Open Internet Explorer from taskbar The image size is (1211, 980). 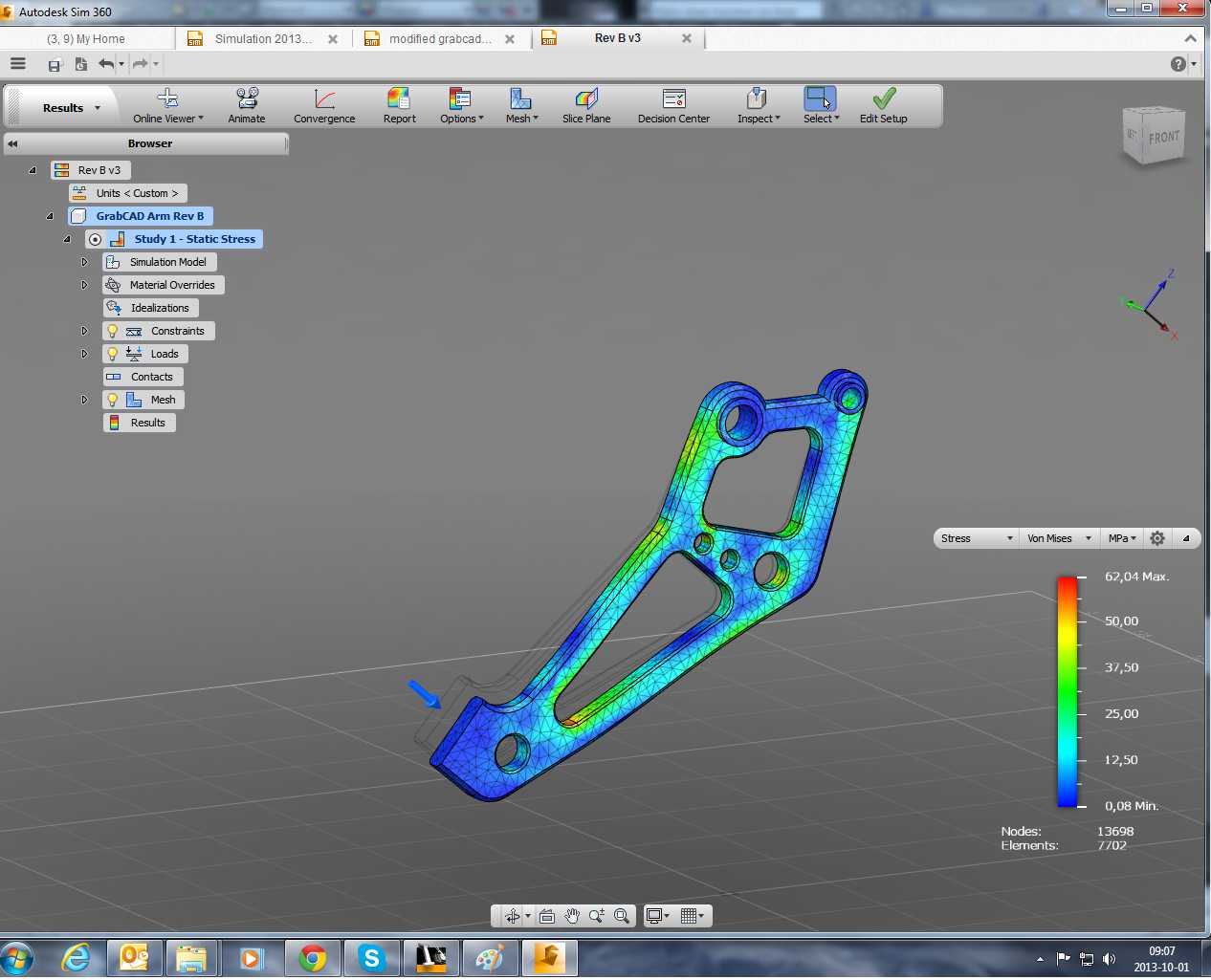[x=75, y=958]
